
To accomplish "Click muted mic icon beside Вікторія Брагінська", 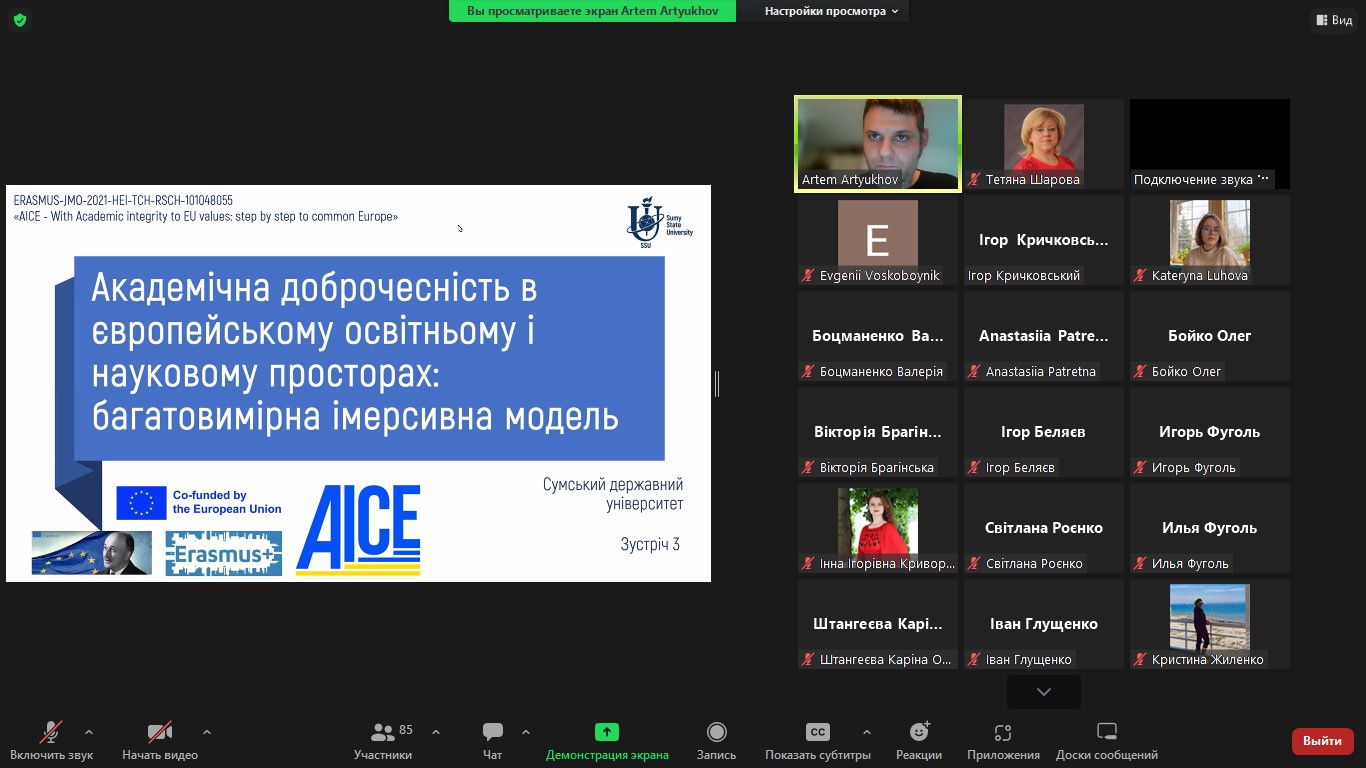I will (809, 468).
